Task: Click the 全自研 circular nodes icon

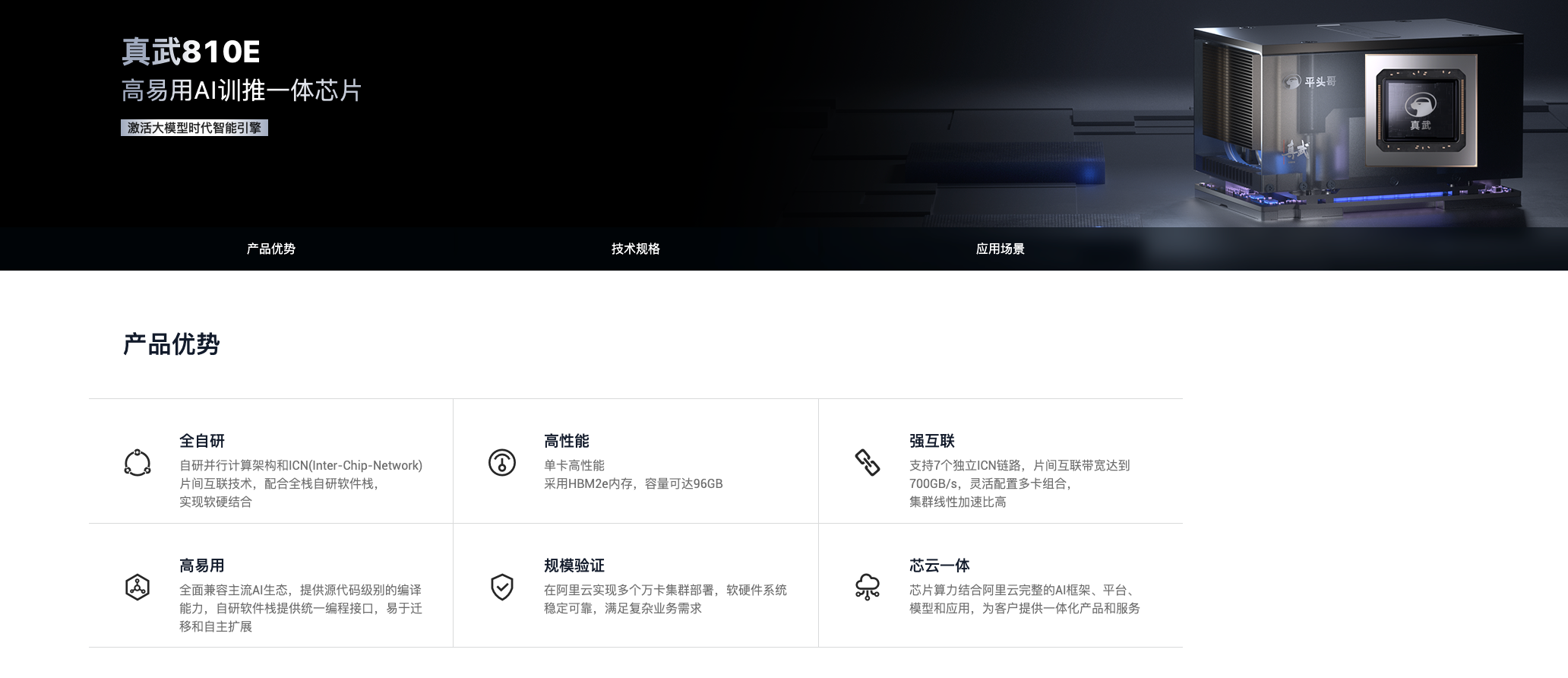Action: pos(138,462)
